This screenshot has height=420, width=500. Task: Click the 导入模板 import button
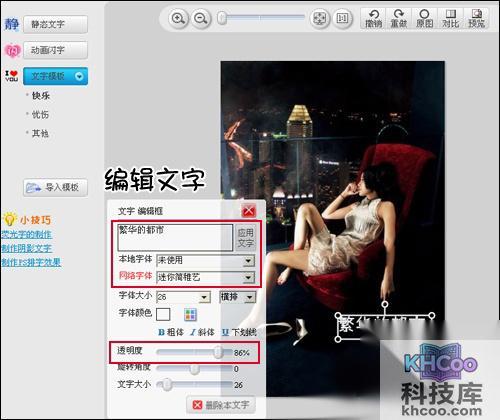[x=56, y=187]
